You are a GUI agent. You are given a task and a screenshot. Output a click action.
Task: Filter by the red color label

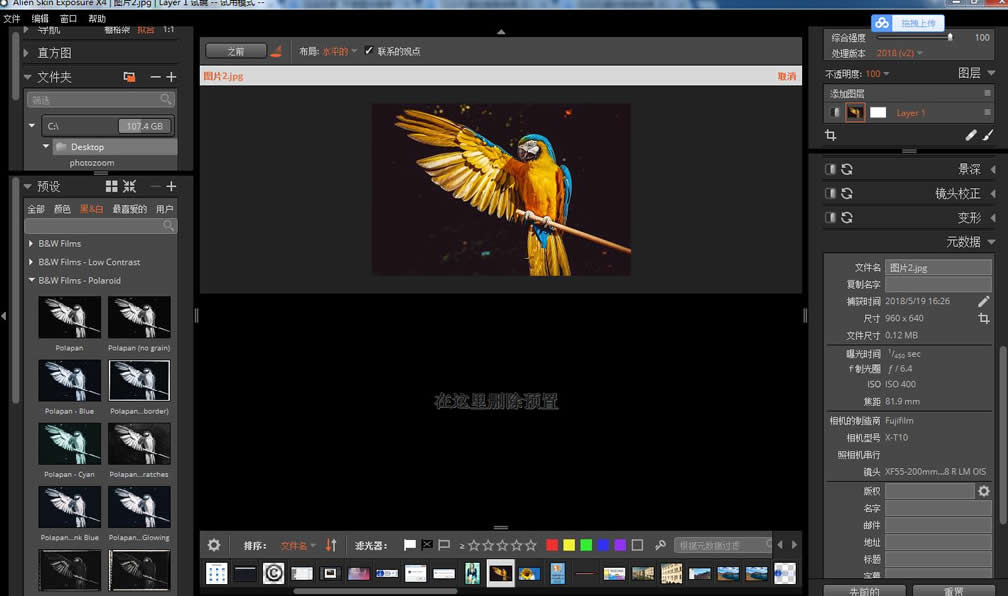tap(552, 545)
